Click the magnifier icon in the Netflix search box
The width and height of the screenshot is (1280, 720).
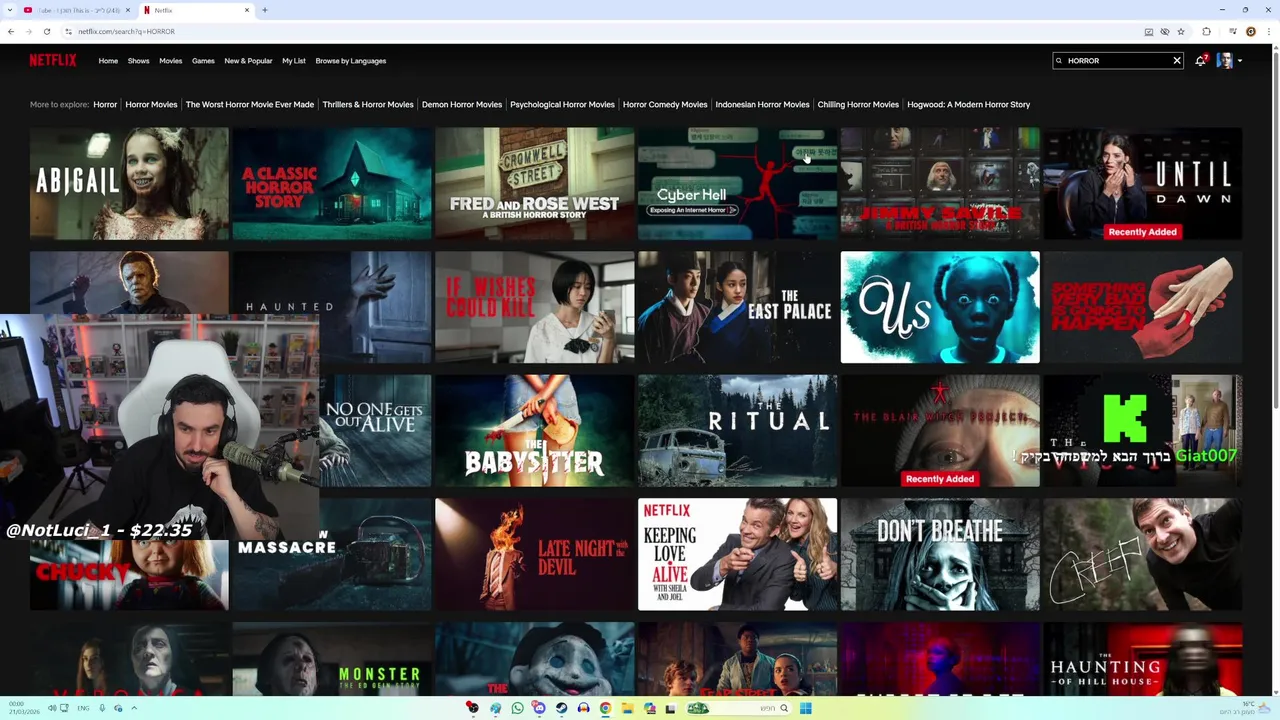point(1059,61)
